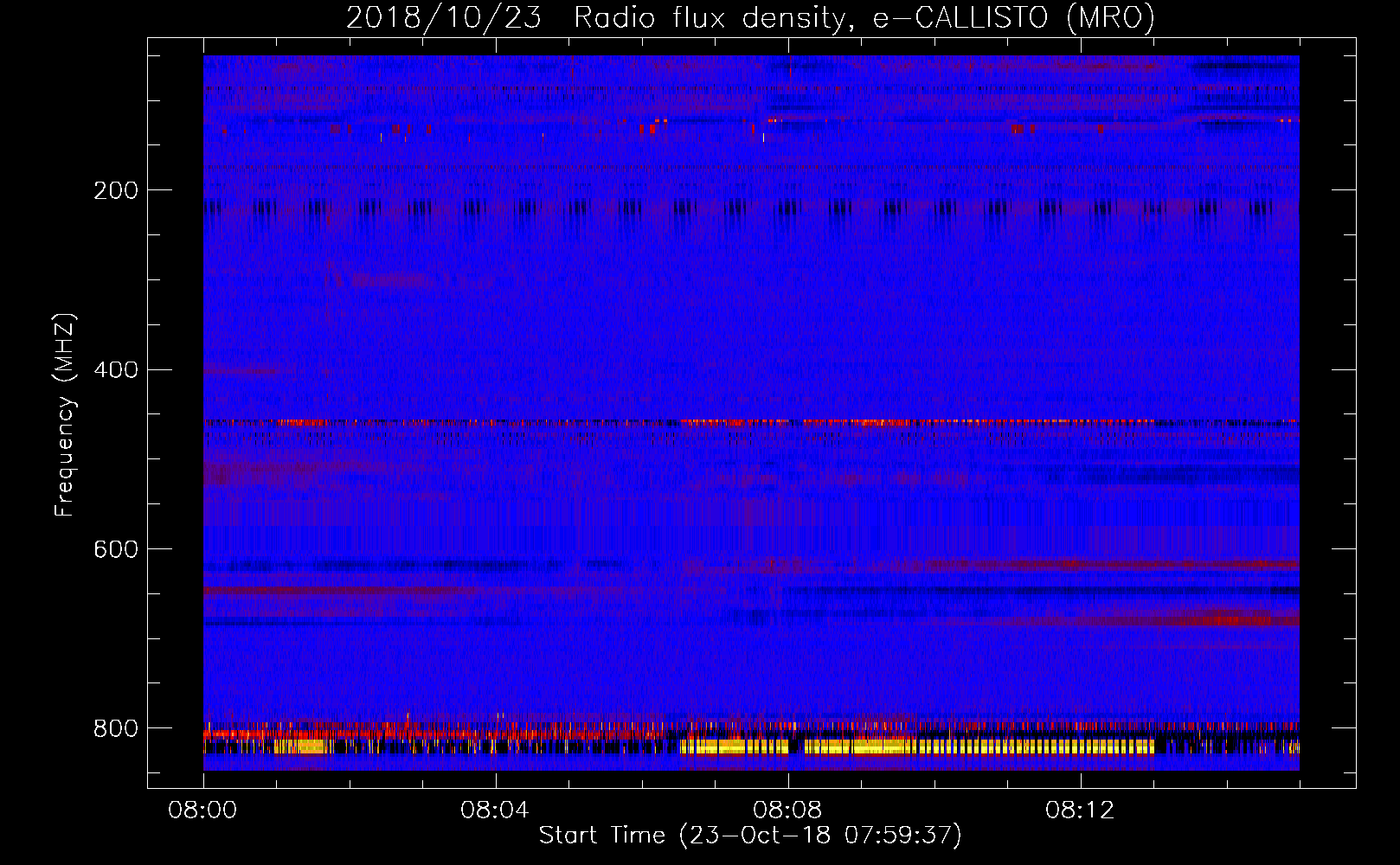
Task: Click the 400 MHz frequency tick label
Action: click(116, 370)
